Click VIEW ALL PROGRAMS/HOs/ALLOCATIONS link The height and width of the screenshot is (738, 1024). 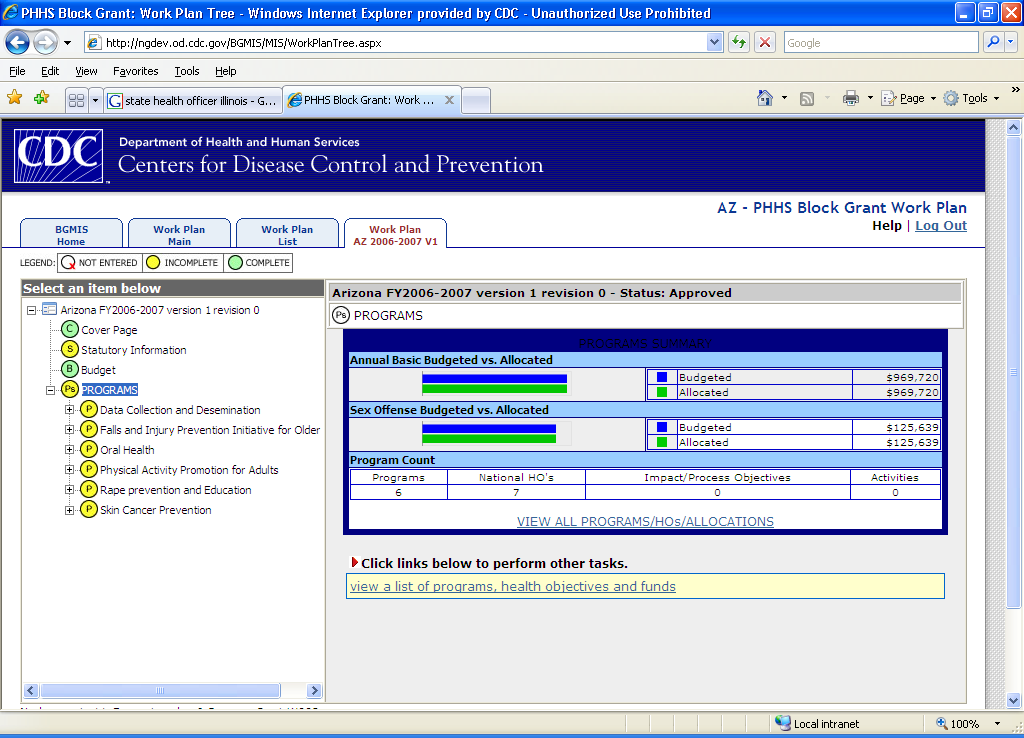pos(645,521)
